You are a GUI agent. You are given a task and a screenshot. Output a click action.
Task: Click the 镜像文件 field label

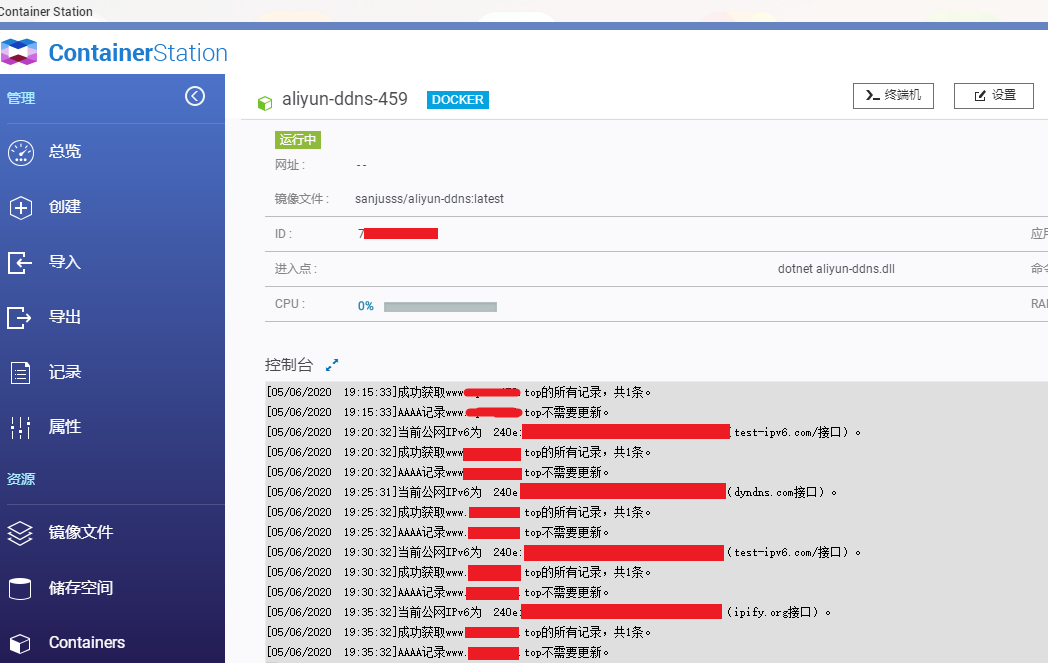(x=301, y=199)
